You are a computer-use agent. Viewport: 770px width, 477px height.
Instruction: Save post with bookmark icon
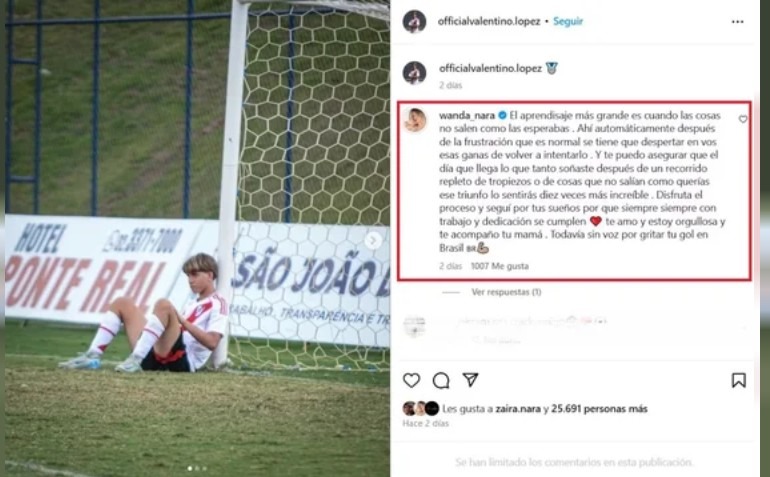tap(739, 380)
